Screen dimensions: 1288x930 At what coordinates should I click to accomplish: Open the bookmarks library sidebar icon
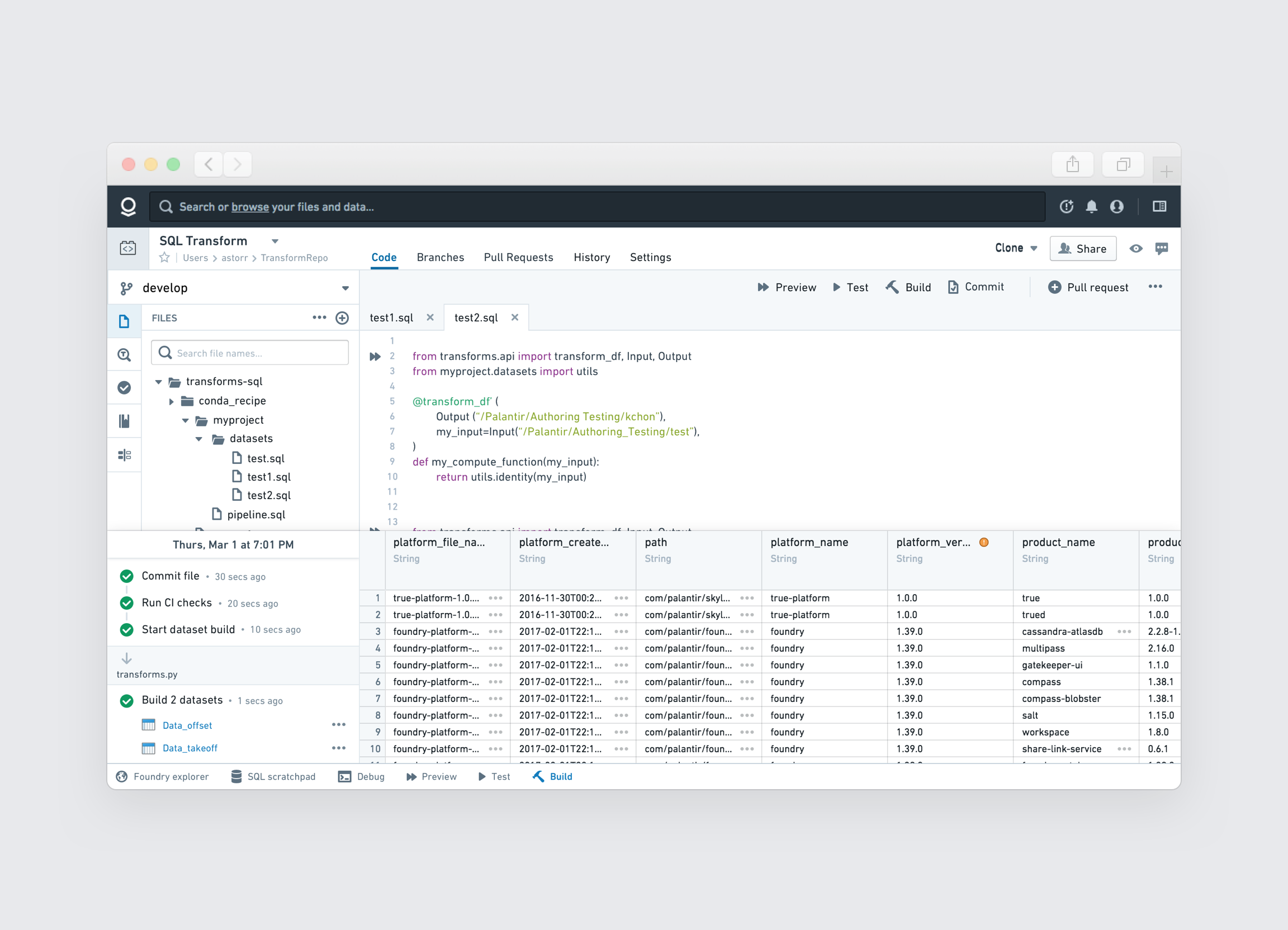coord(124,421)
